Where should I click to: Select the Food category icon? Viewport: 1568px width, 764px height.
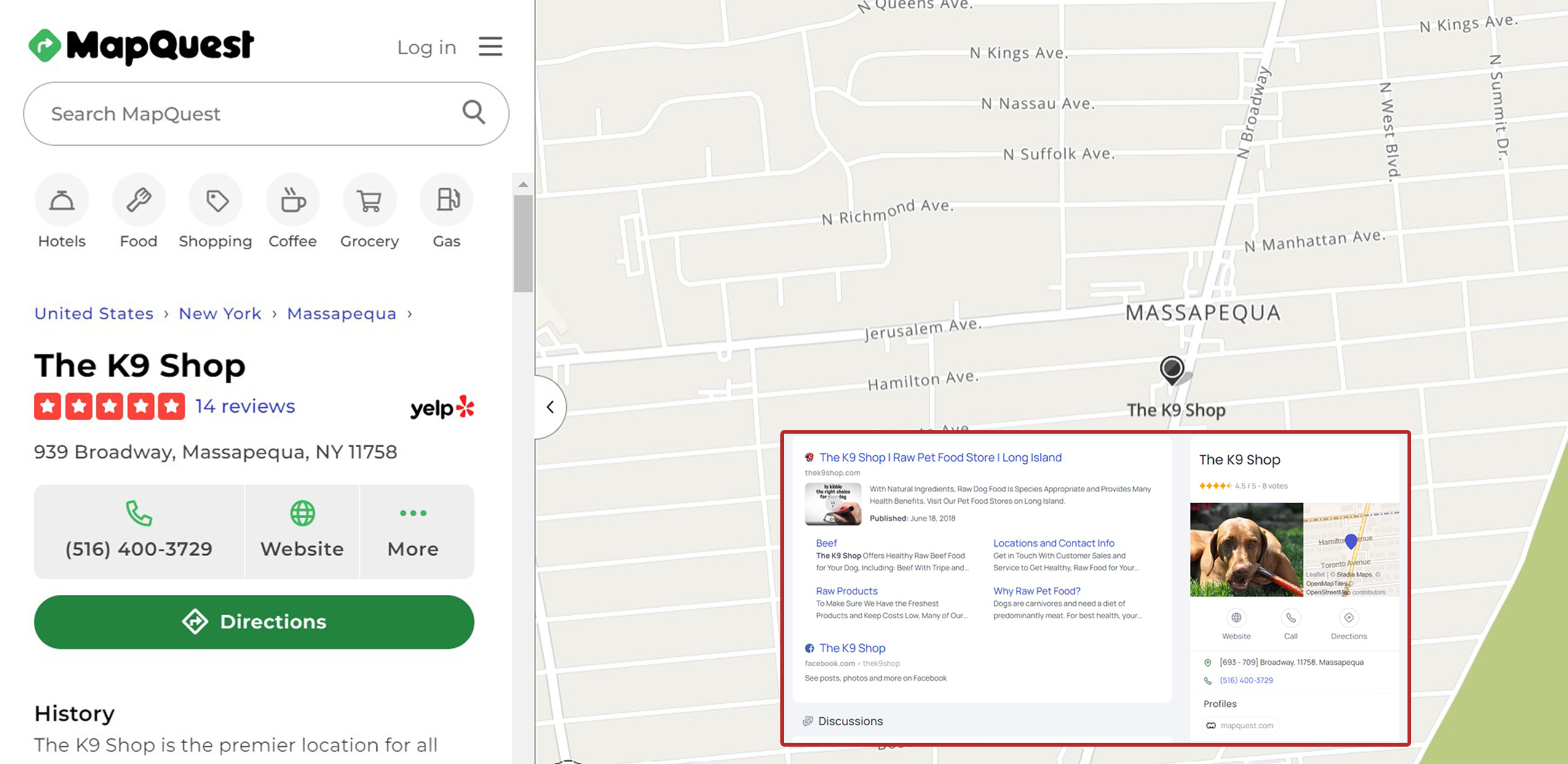pos(138,201)
